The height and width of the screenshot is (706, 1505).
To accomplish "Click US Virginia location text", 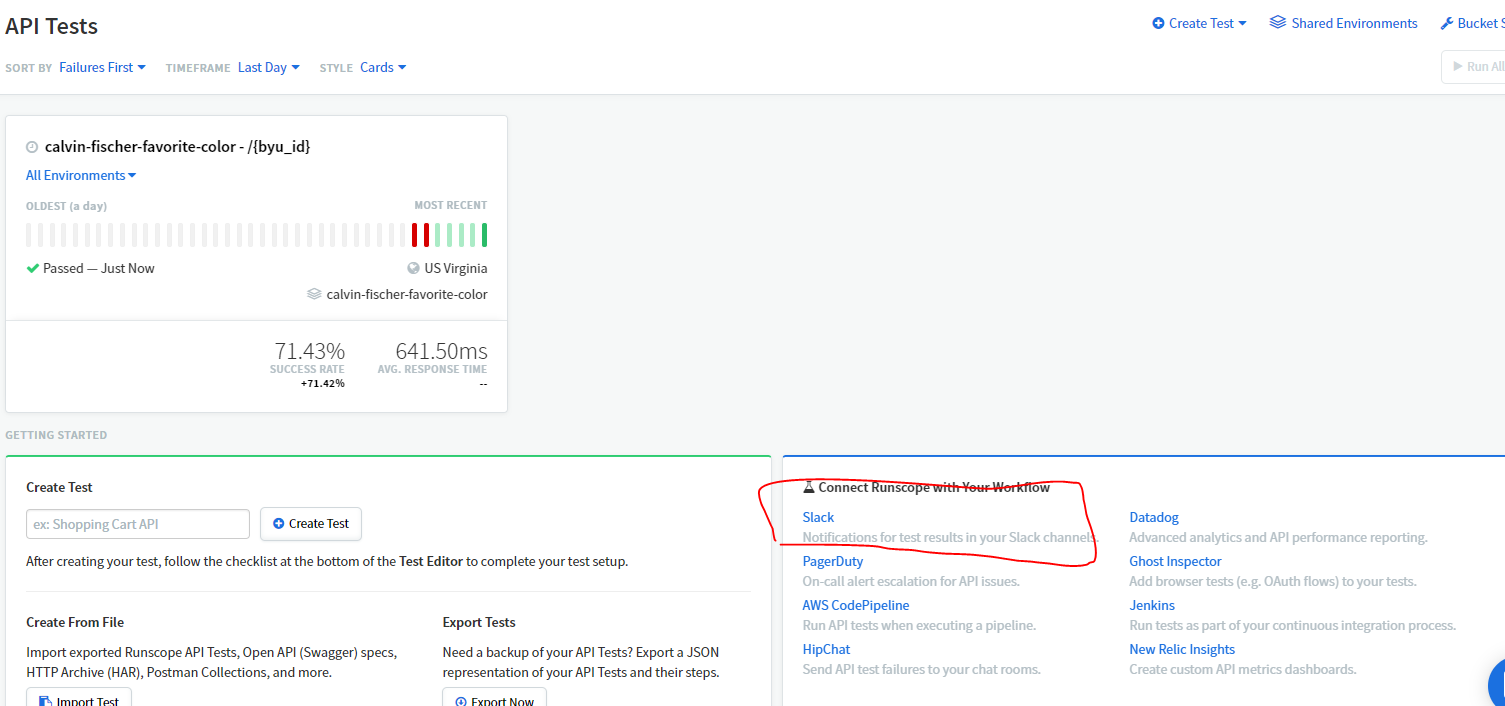I will coord(456,268).
